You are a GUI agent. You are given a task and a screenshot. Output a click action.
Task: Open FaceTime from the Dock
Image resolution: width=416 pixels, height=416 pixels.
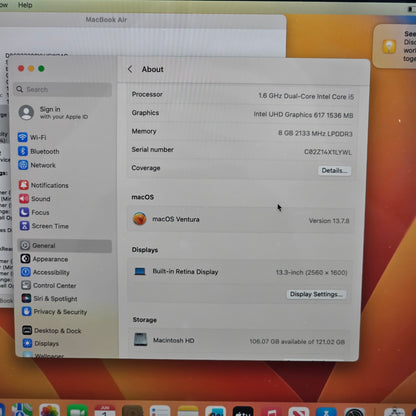coord(77,411)
